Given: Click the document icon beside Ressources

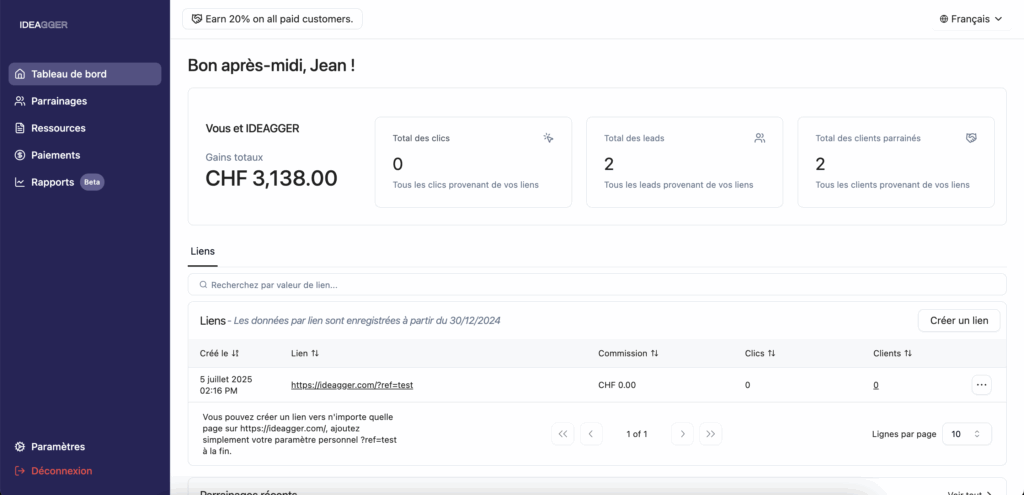Looking at the screenshot, I should tap(20, 128).
